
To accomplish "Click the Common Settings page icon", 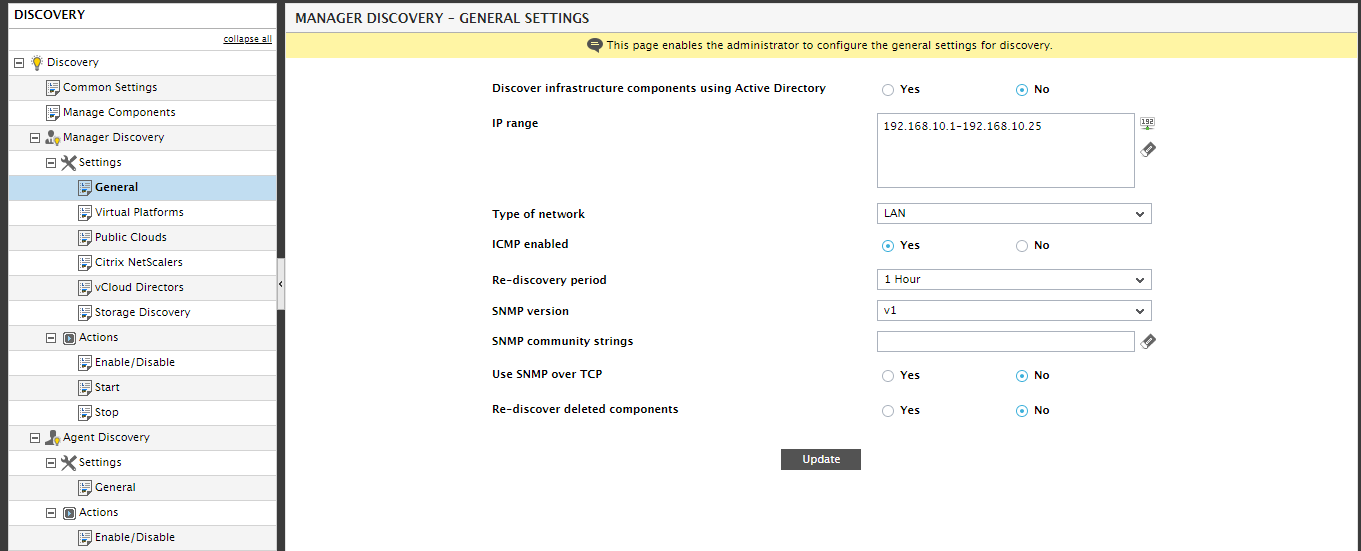I will (52, 88).
